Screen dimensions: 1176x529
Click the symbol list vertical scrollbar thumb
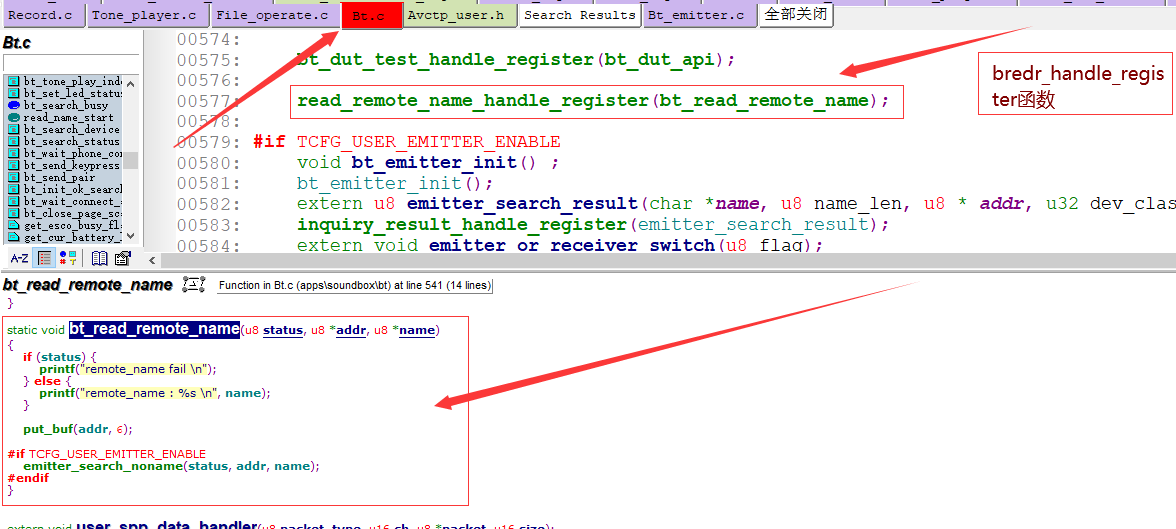tap(130, 160)
